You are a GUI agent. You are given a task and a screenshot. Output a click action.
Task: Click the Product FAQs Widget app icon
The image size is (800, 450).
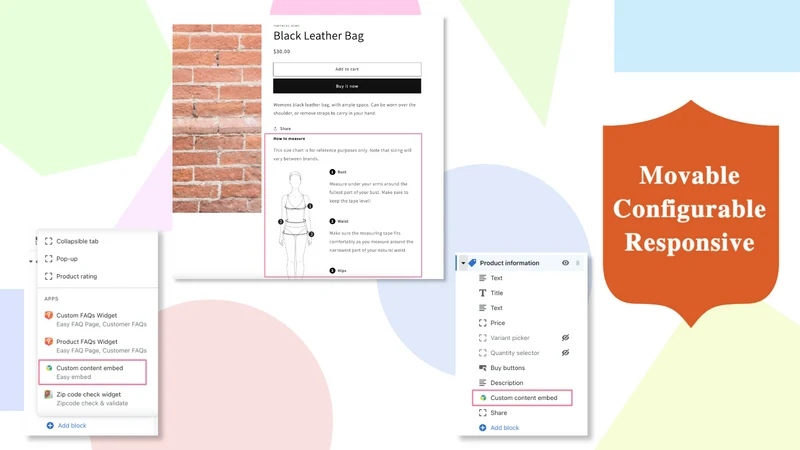(48, 341)
